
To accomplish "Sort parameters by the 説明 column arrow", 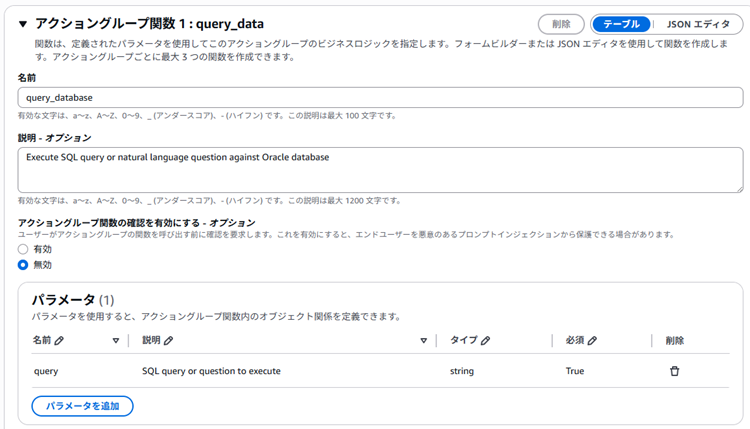I will (423, 341).
